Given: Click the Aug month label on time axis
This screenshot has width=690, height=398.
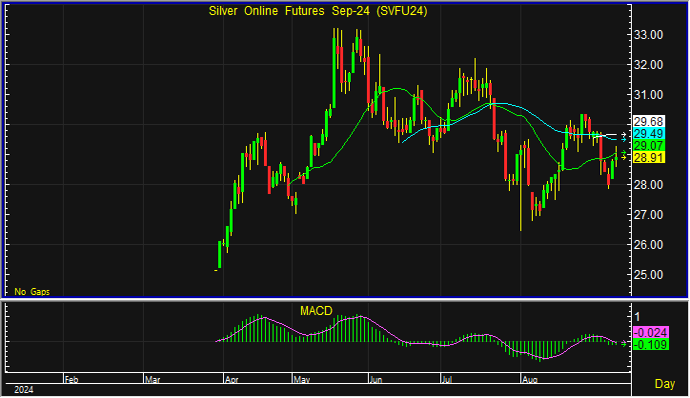Looking at the screenshot, I should point(529,380).
